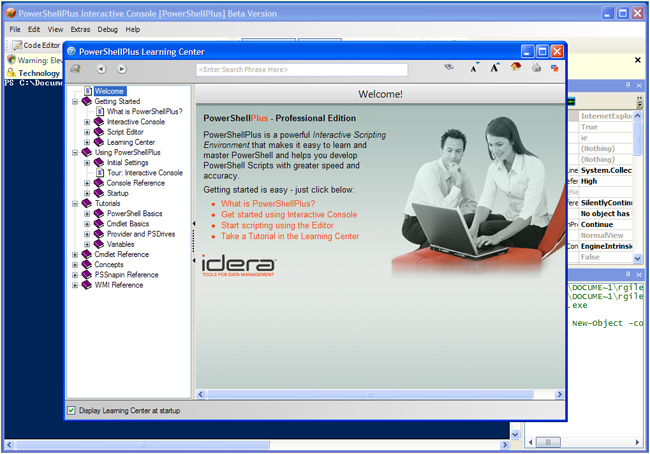The image size is (650, 454).
Task: Open the File menu
Action: tap(15, 29)
